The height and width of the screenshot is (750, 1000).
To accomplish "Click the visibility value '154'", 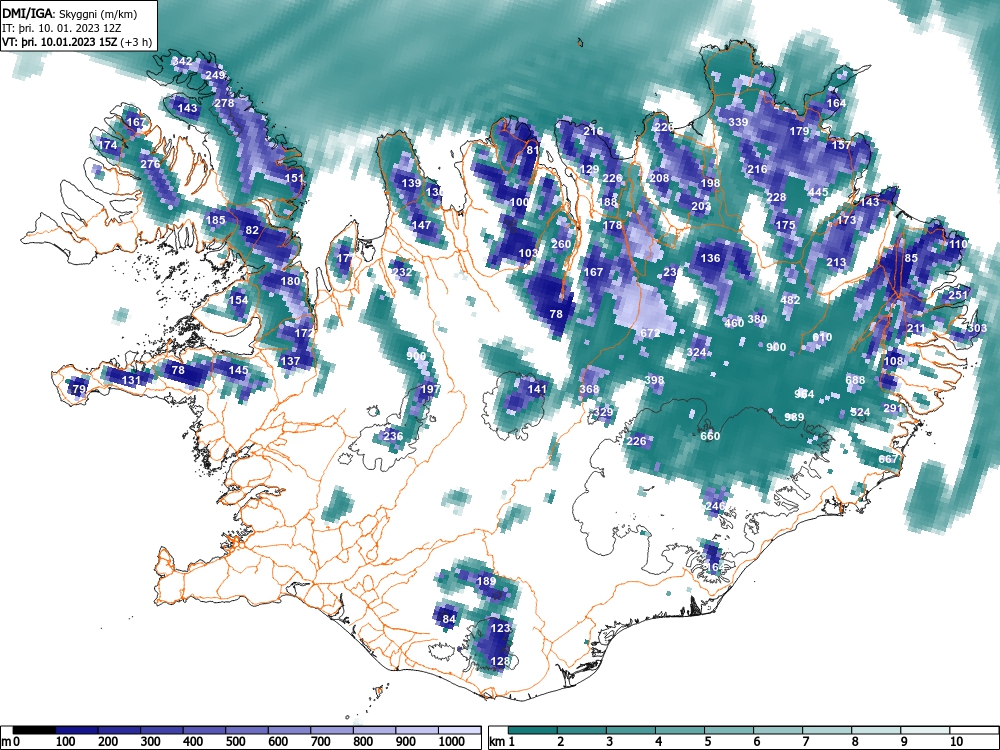I will [238, 300].
